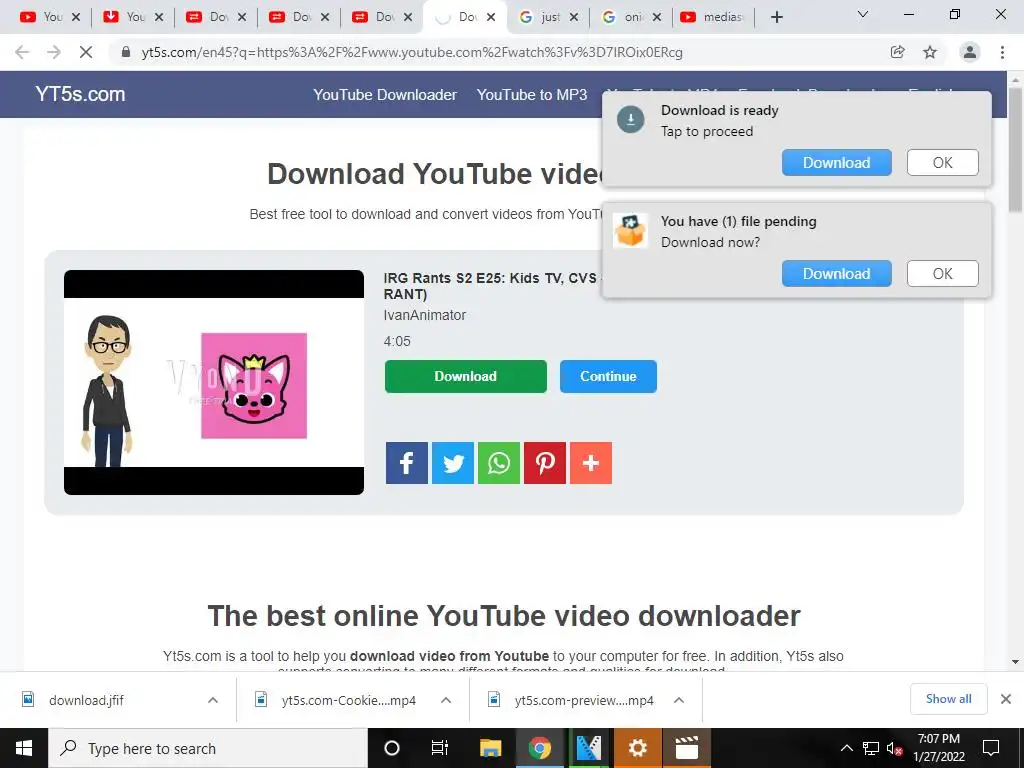Open the clapperboard video app in taskbar
Viewport: 1024px width, 768px height.
click(686, 748)
